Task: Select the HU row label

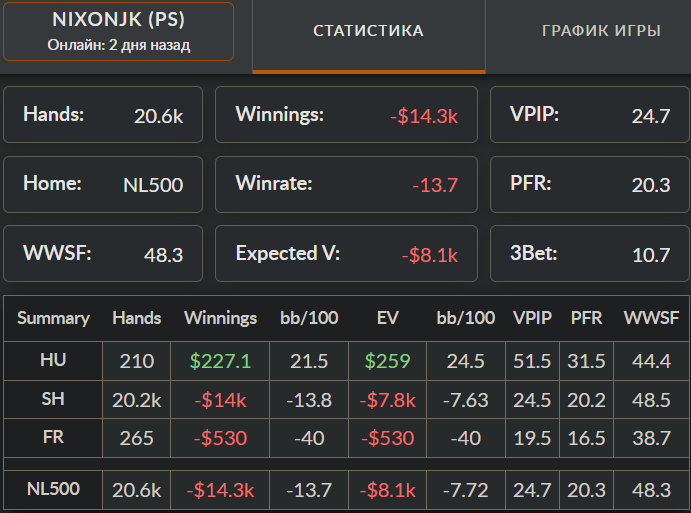Action: pyautogui.click(x=53, y=360)
